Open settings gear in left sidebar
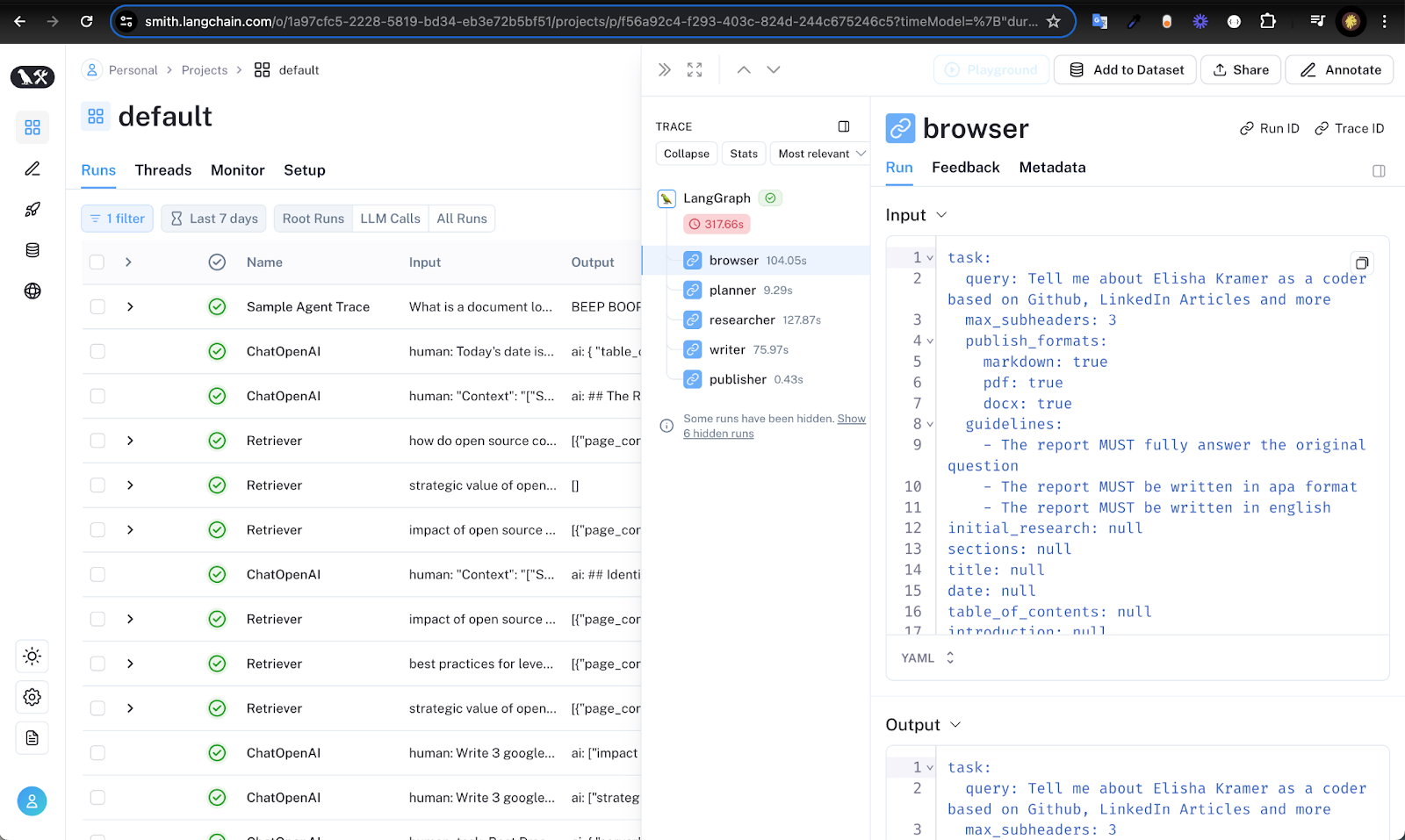 point(32,697)
